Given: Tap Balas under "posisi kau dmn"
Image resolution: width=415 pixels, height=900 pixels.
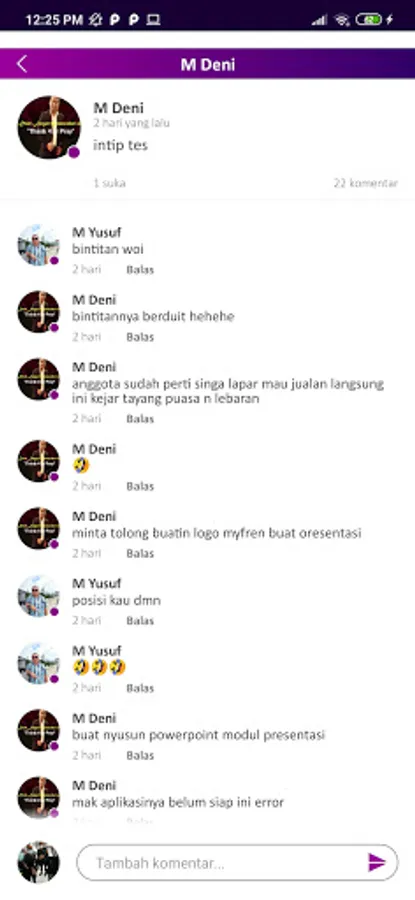Looking at the screenshot, I should pyautogui.click(x=140, y=620).
